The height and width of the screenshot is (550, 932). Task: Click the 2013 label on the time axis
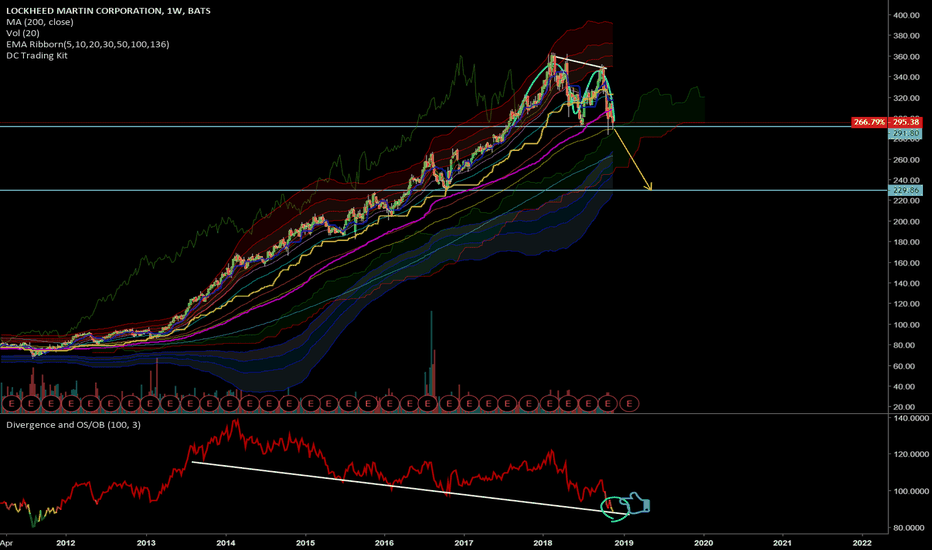tap(146, 542)
